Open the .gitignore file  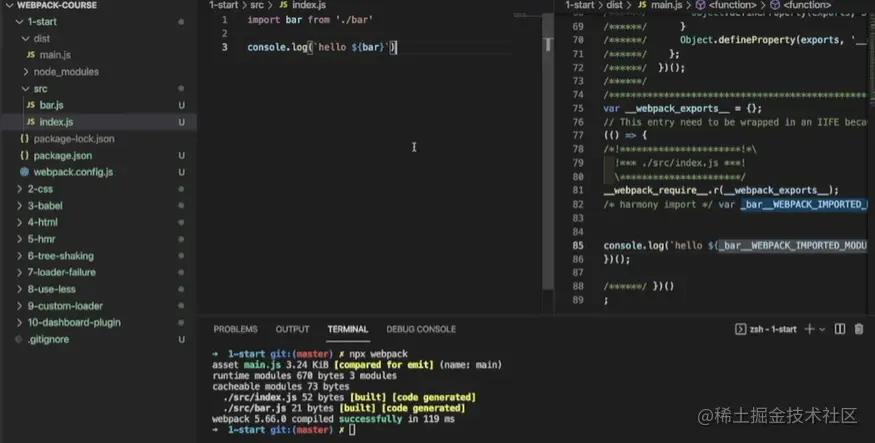pos(49,339)
